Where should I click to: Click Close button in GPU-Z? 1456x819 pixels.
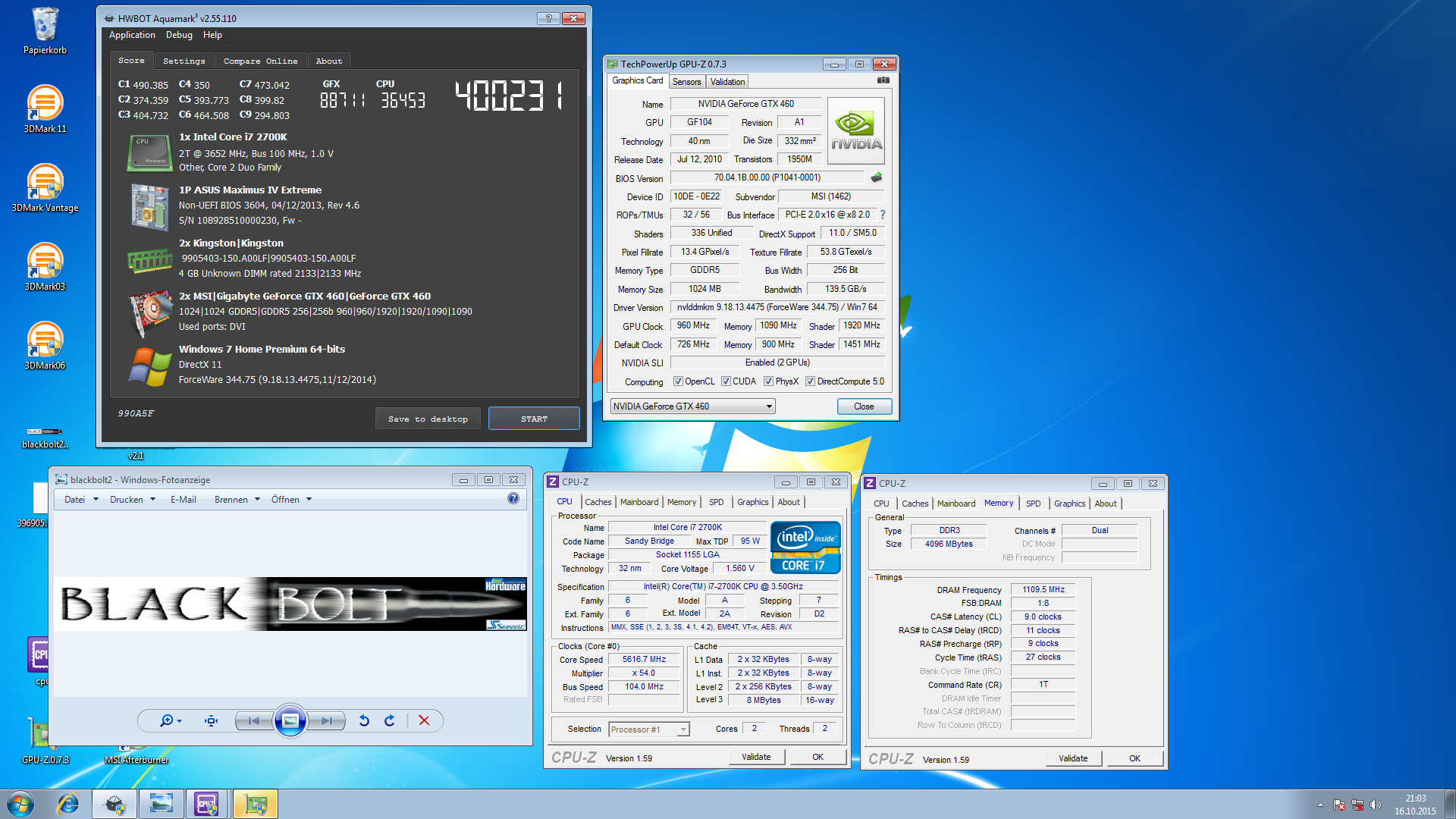(864, 406)
